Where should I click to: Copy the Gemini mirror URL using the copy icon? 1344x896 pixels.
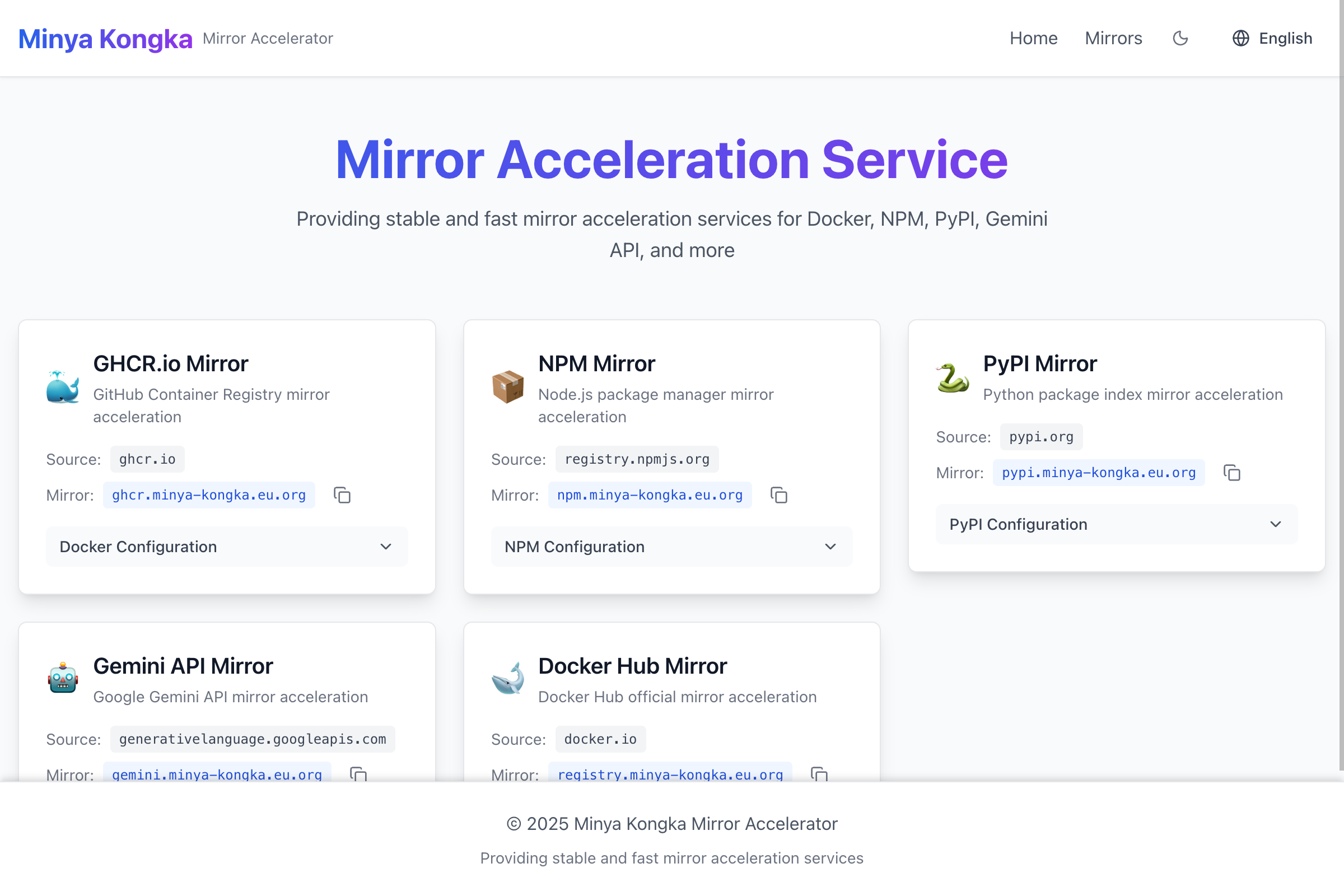pos(358,775)
